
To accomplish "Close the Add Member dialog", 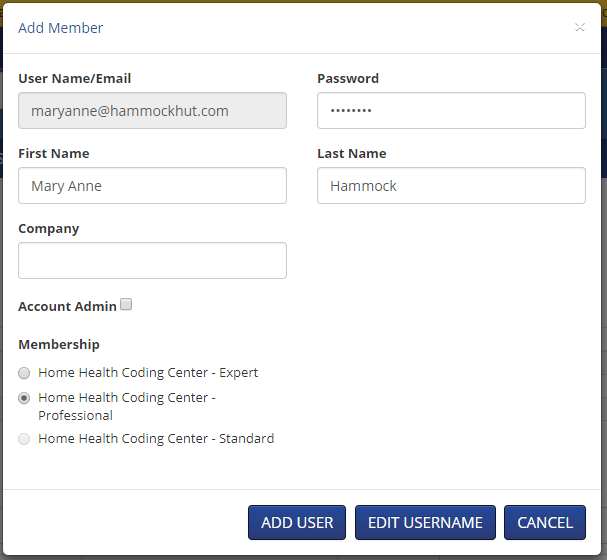I will 580,27.
